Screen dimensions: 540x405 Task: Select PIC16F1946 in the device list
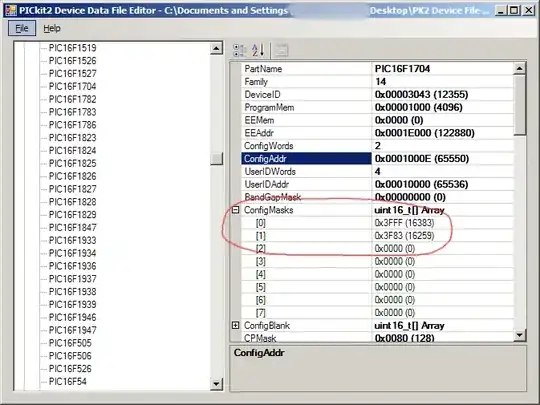coord(72,317)
